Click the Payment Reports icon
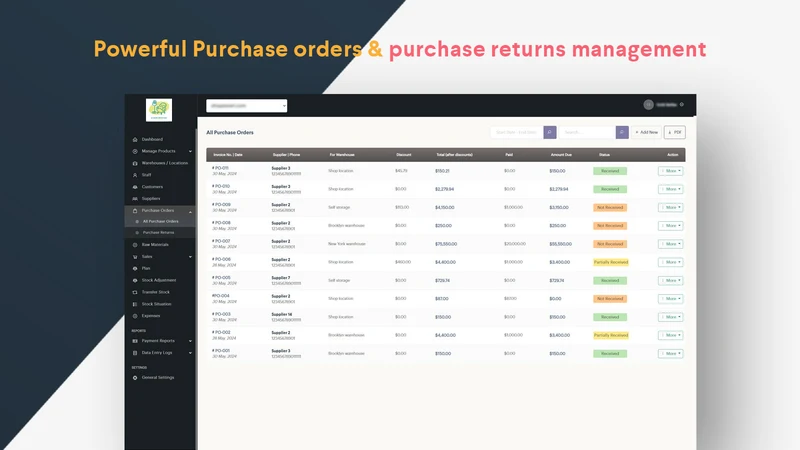This screenshot has height=450, width=800. point(135,341)
